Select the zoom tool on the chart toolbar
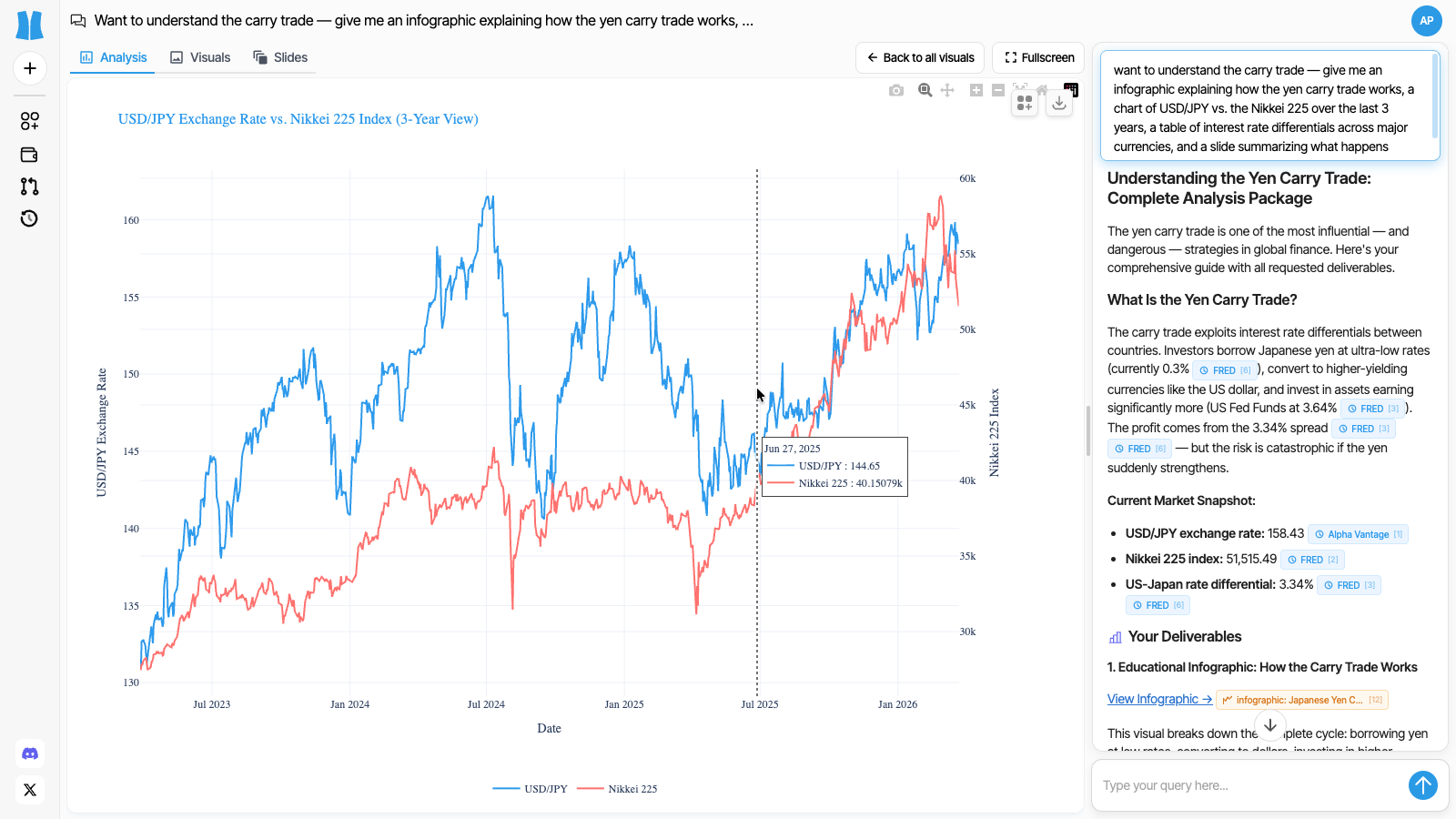The image size is (1456, 819). click(x=925, y=90)
